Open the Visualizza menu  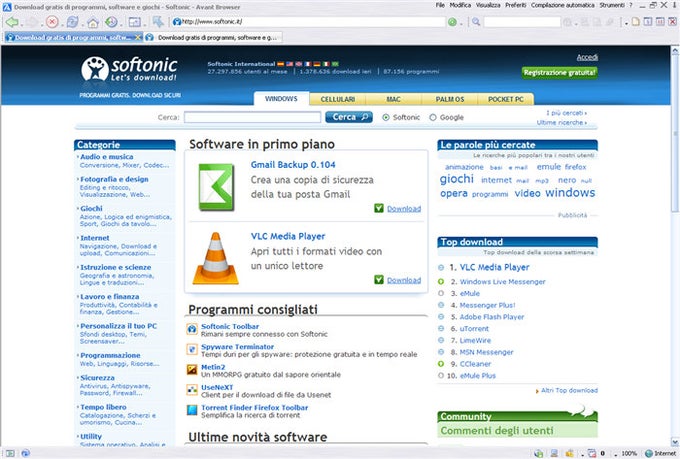point(488,5)
